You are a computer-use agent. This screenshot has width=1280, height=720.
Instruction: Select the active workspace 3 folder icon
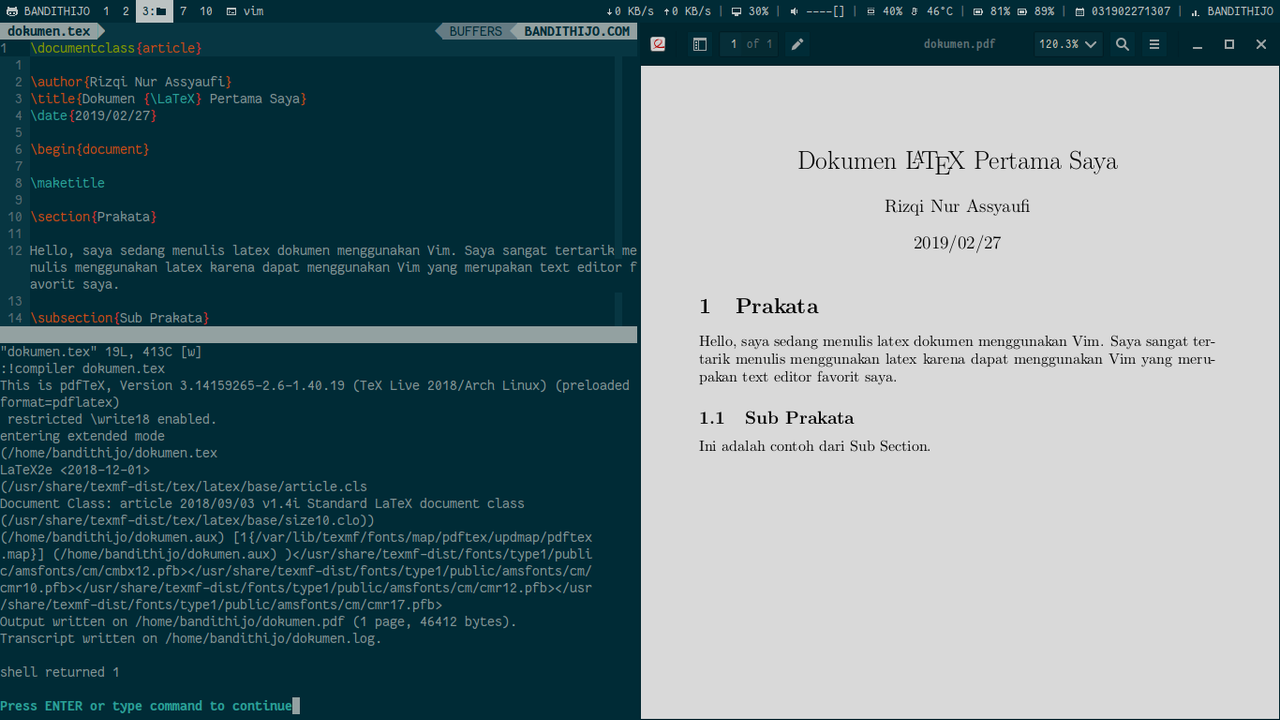[154, 11]
